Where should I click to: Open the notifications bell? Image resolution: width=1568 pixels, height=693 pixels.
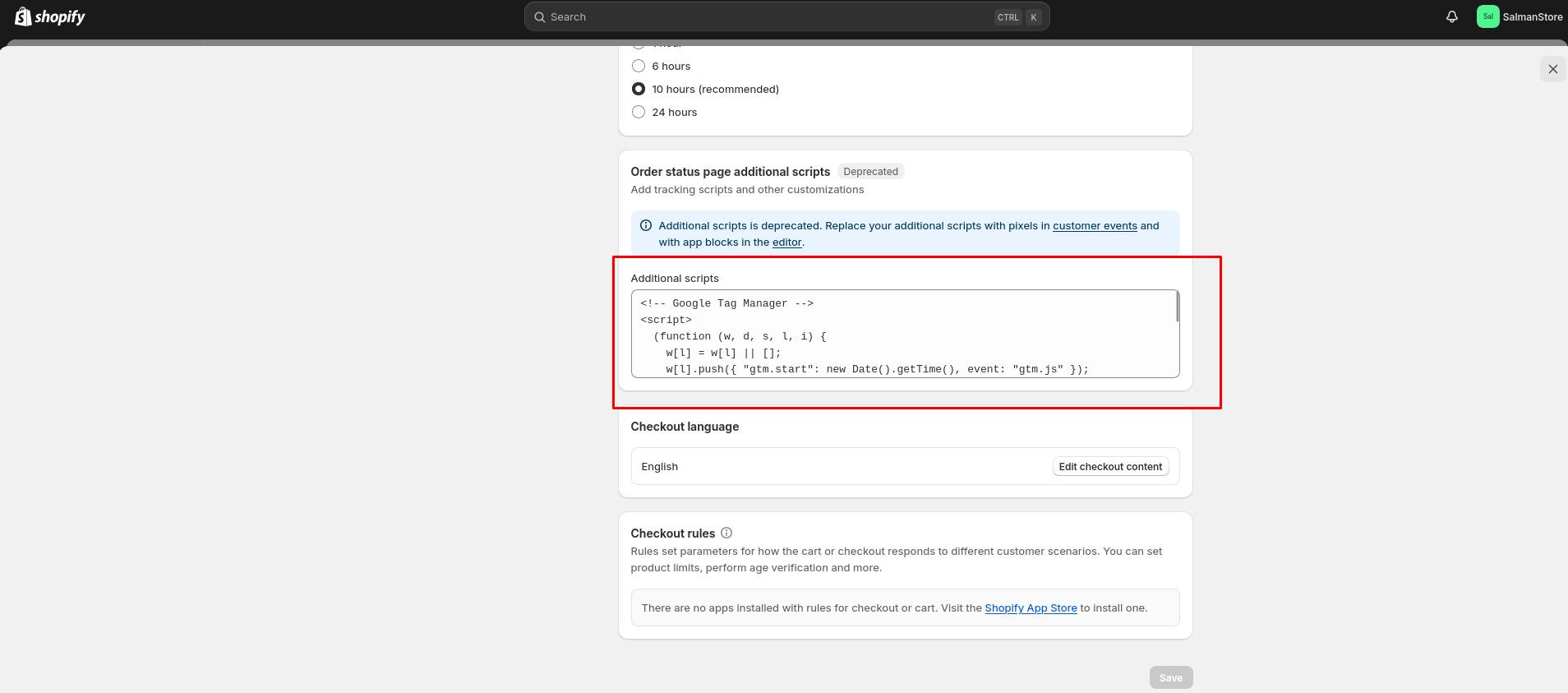point(1452,16)
